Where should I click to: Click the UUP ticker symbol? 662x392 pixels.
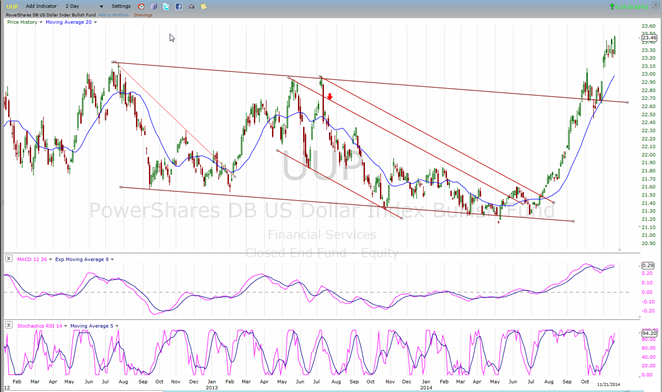tap(12, 6)
